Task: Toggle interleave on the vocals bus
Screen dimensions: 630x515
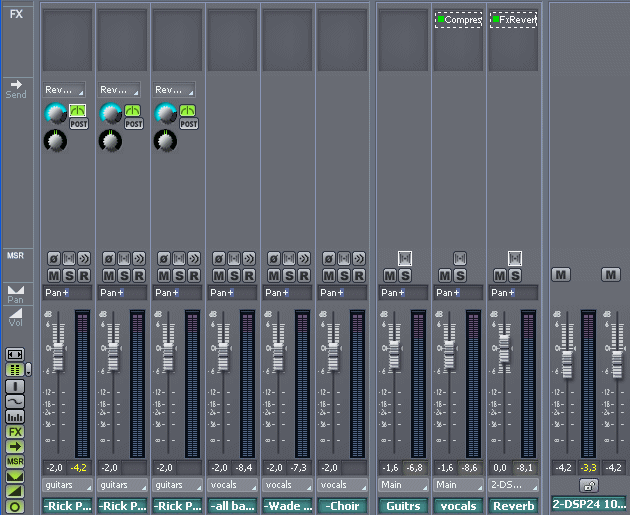Action: (460, 258)
